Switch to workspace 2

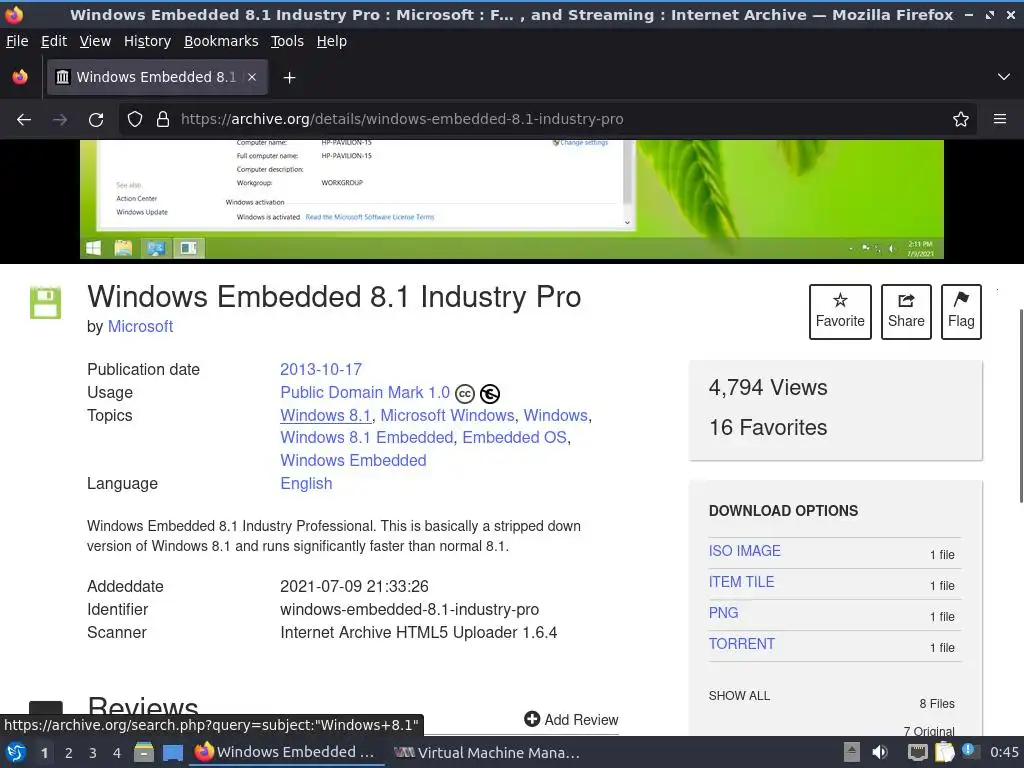69,753
